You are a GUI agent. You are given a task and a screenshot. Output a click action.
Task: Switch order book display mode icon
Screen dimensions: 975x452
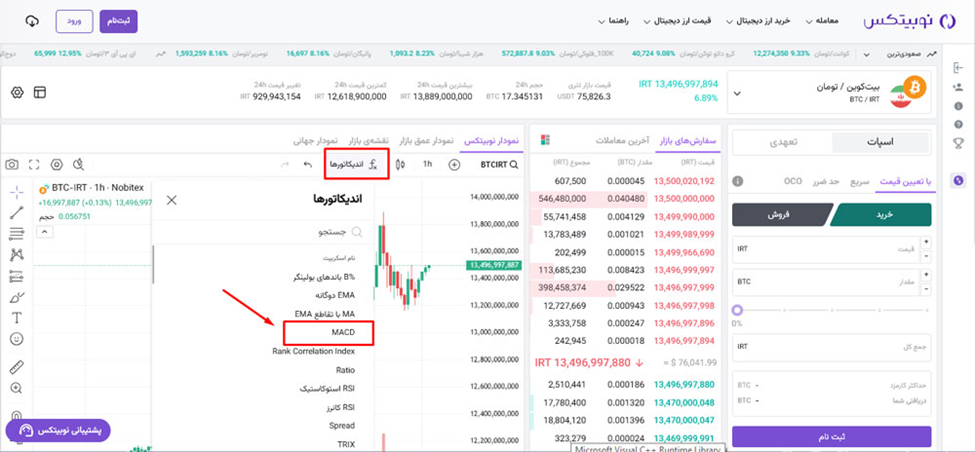(545, 140)
